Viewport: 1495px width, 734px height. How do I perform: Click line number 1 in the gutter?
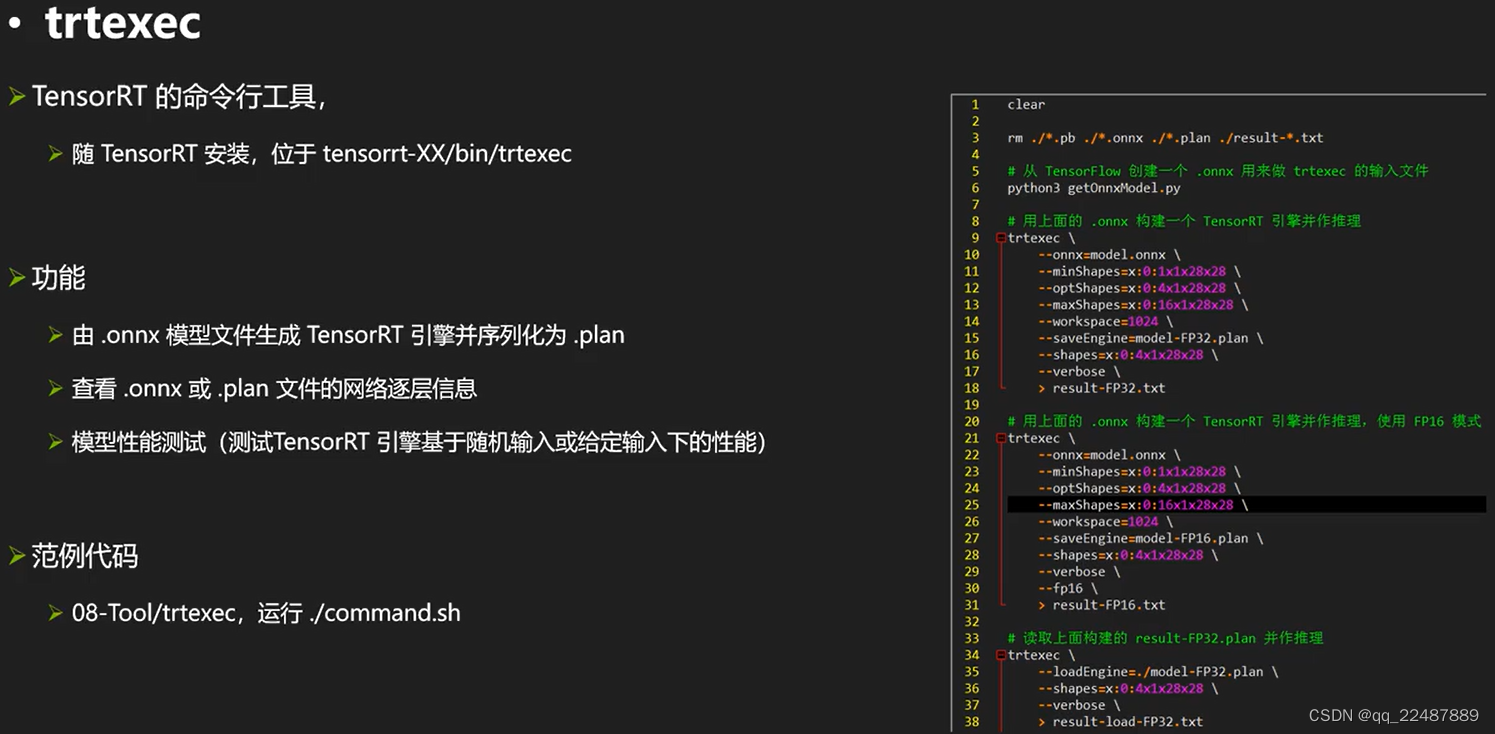point(975,104)
